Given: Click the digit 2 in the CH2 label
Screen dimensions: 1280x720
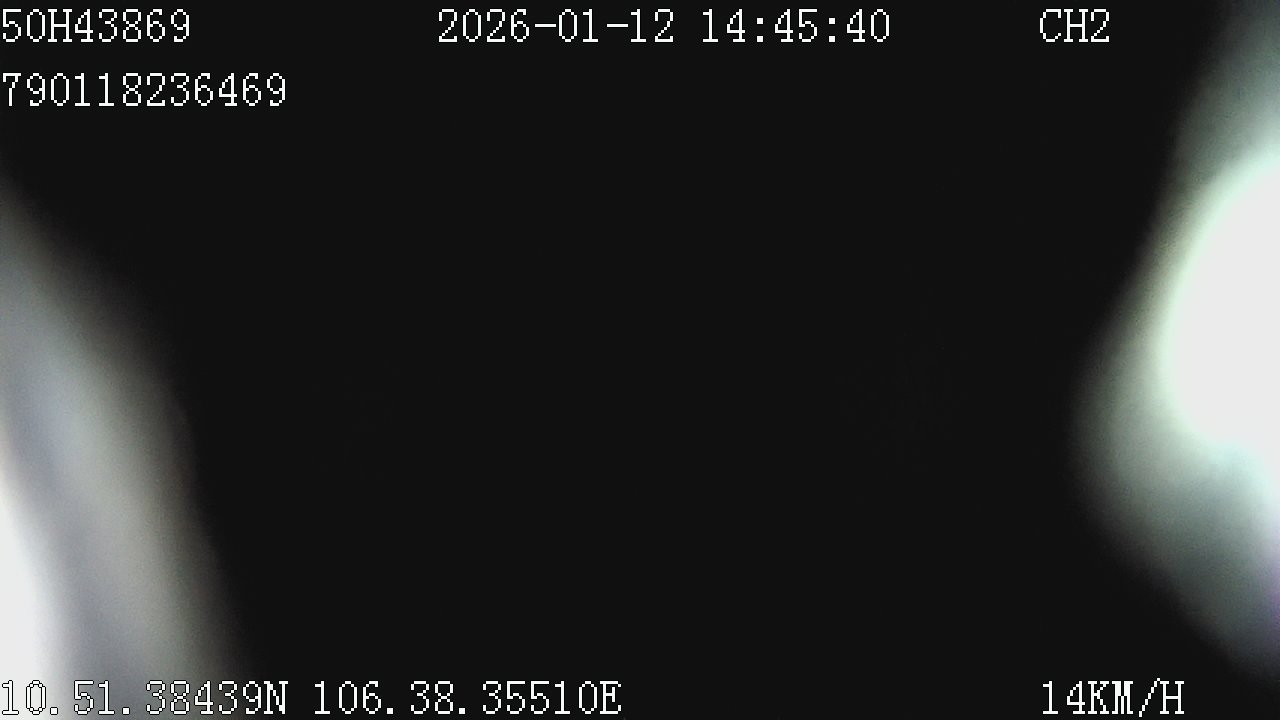Looking at the screenshot, I should pyautogui.click(x=1099, y=26).
